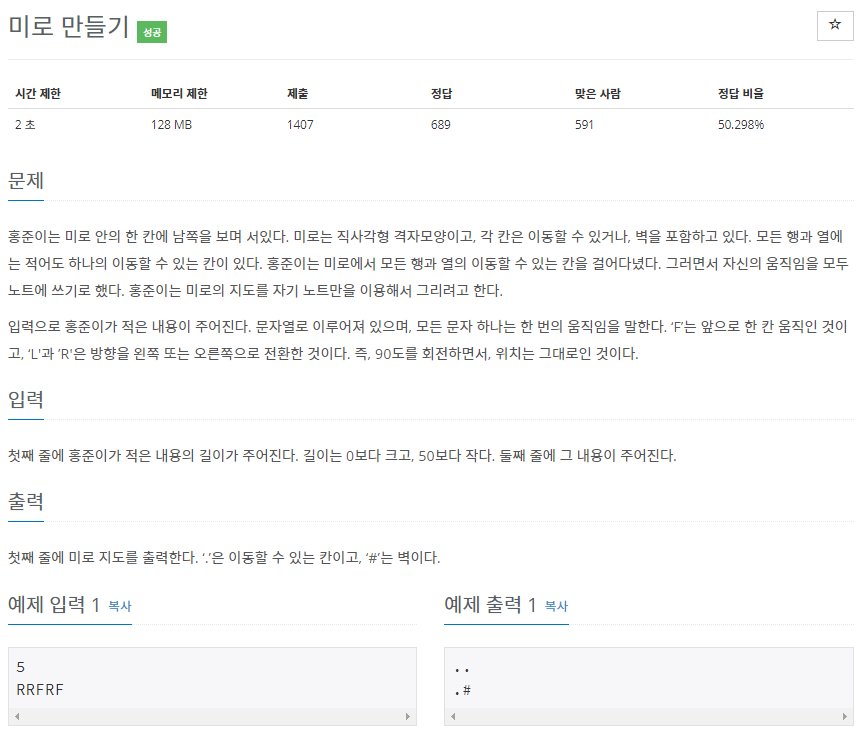Click the green 성공 badge
Image resolution: width=863 pixels, height=741 pixels.
(x=152, y=32)
